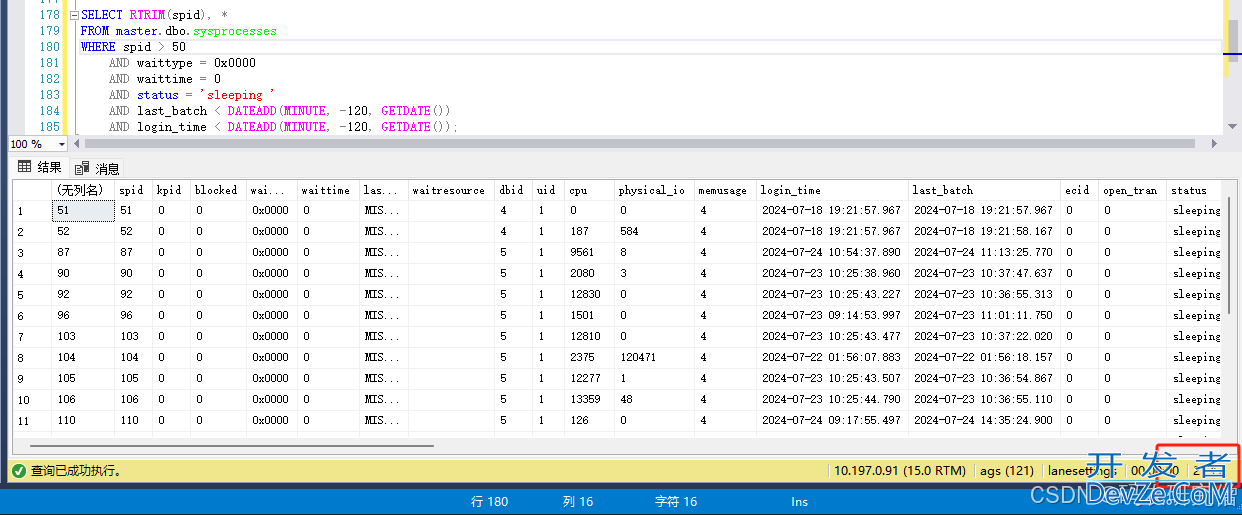1242x515 pixels.
Task: Click the Ins insert mode indicator
Action: click(x=799, y=501)
